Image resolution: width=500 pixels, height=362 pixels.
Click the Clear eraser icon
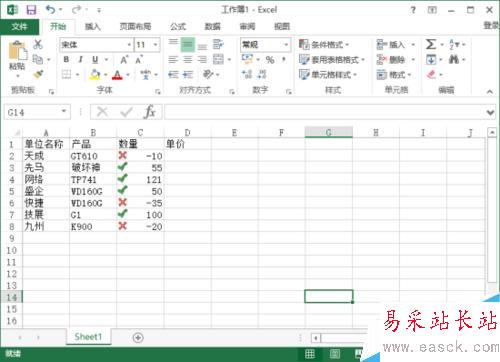pos(431,74)
